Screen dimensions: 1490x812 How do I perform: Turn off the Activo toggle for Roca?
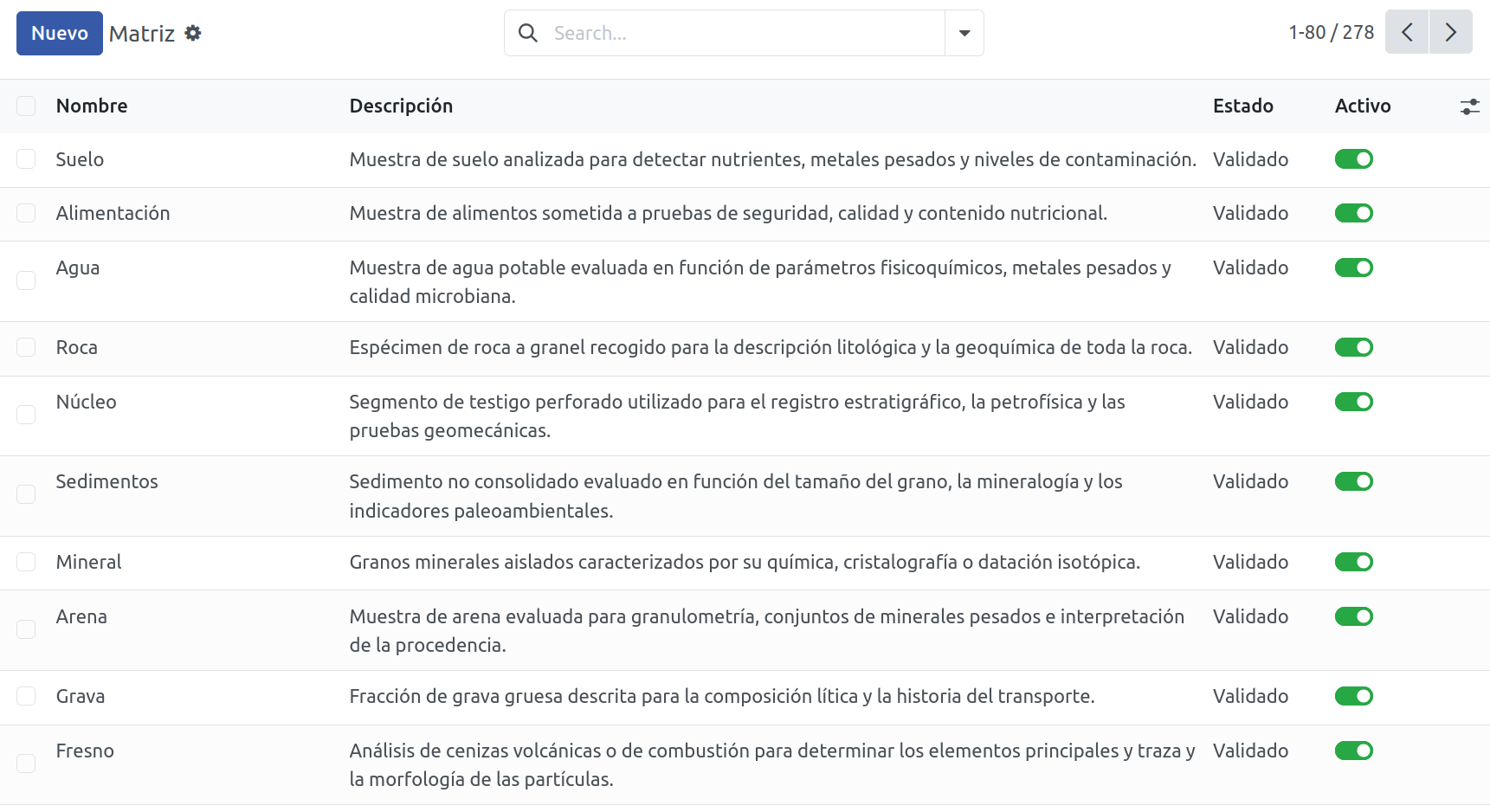1354,347
